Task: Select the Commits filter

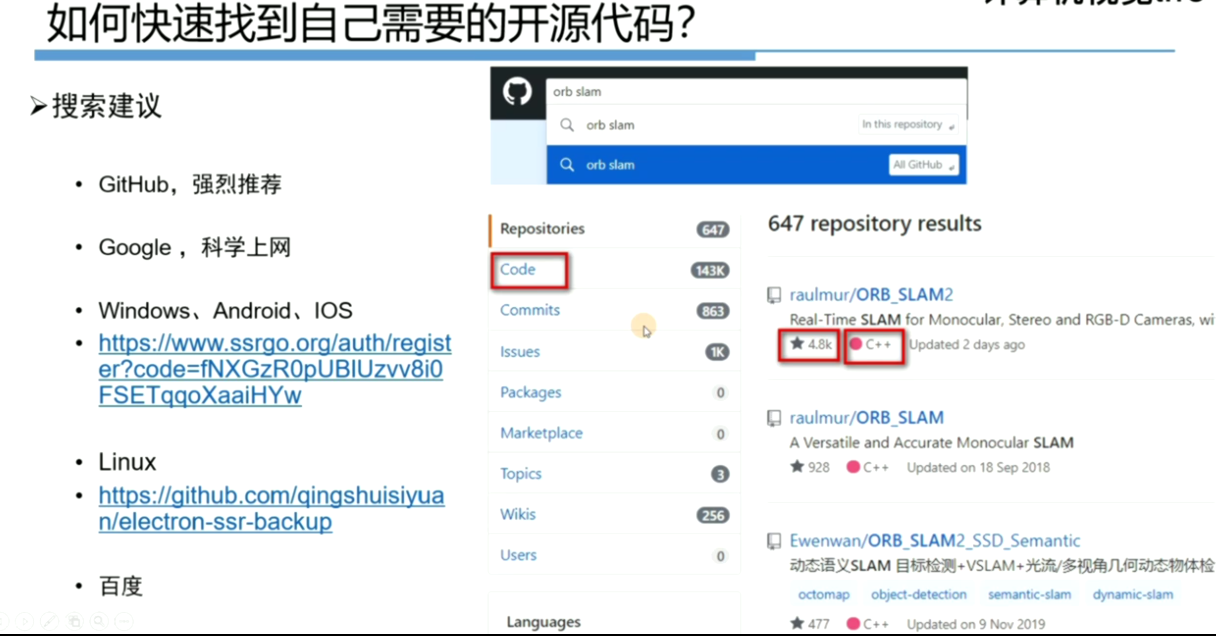Action: tap(614, 311)
